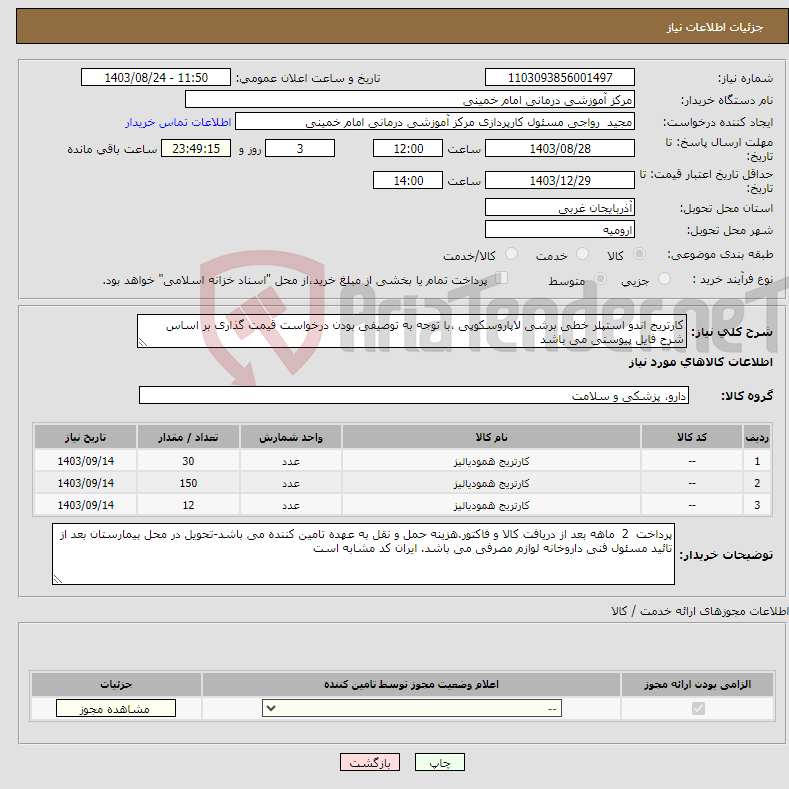Click the remaining days field showing 3
789x789 pixels.
300,148
